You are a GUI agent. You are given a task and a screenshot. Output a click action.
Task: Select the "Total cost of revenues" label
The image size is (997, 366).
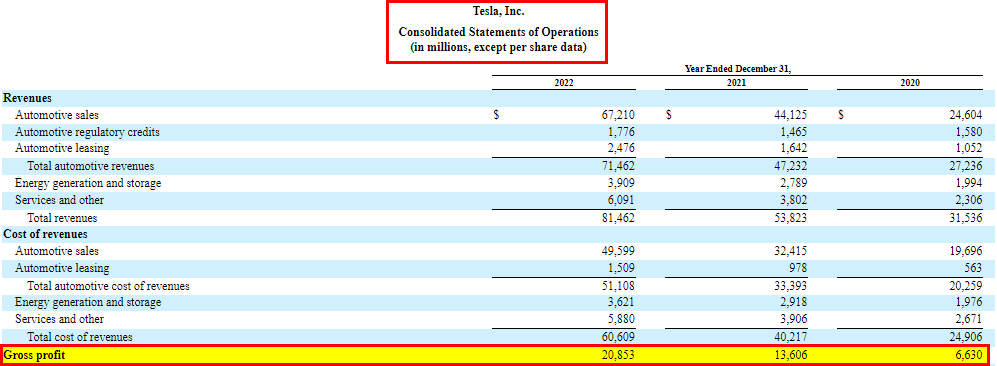coord(79,336)
